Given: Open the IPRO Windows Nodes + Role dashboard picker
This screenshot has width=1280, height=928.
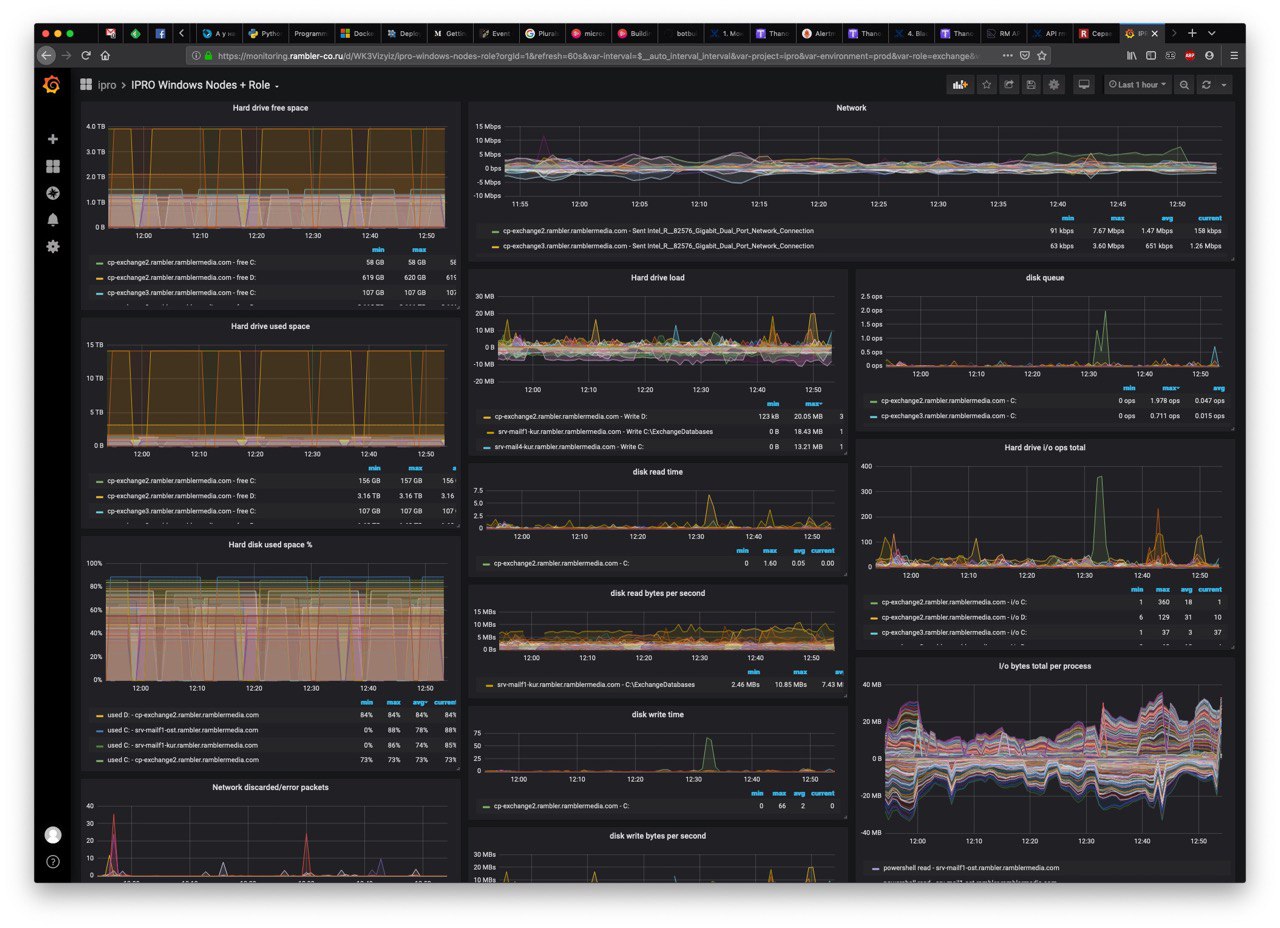Looking at the screenshot, I should pos(205,85).
